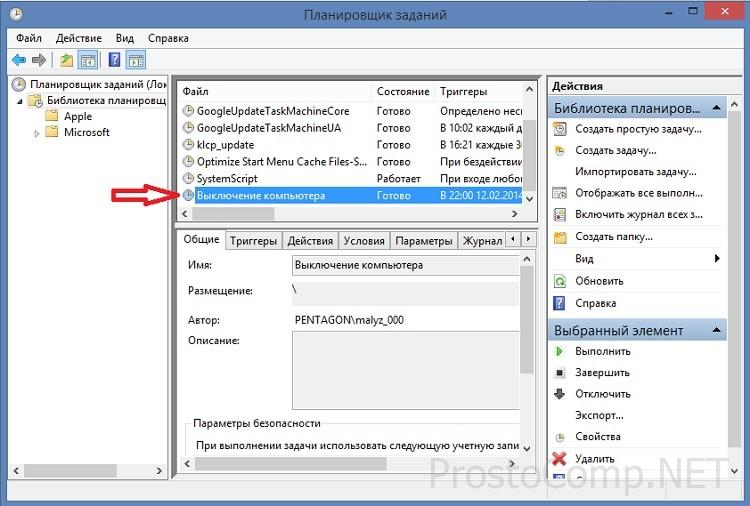750x506 pixels.
Task: Switch to the Действия tab
Action: coord(310,241)
